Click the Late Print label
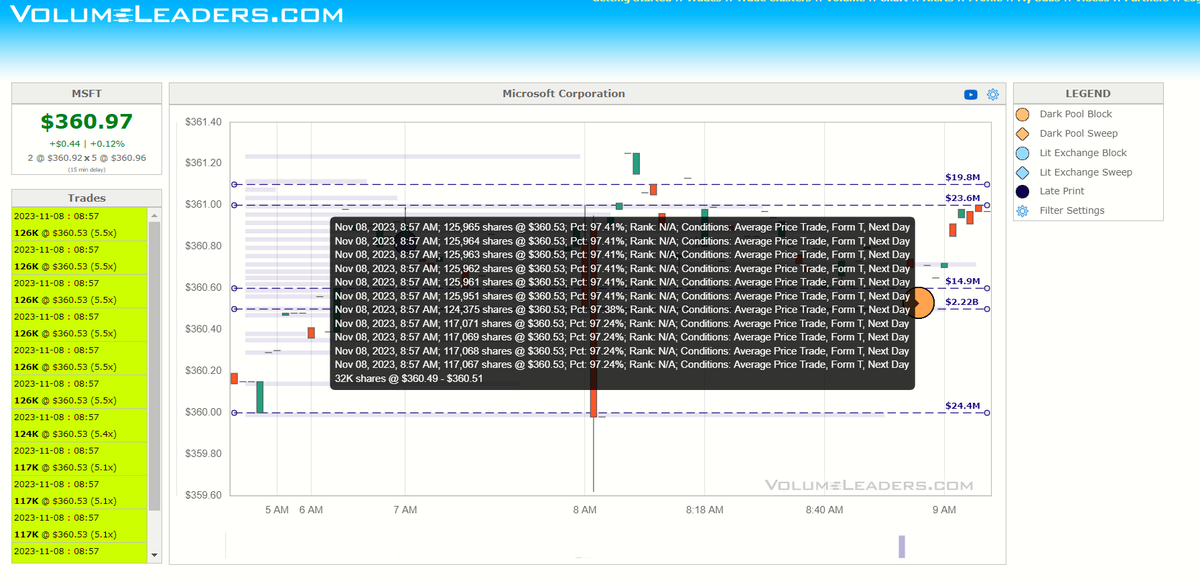This screenshot has height=585, width=1200. 1062,191
